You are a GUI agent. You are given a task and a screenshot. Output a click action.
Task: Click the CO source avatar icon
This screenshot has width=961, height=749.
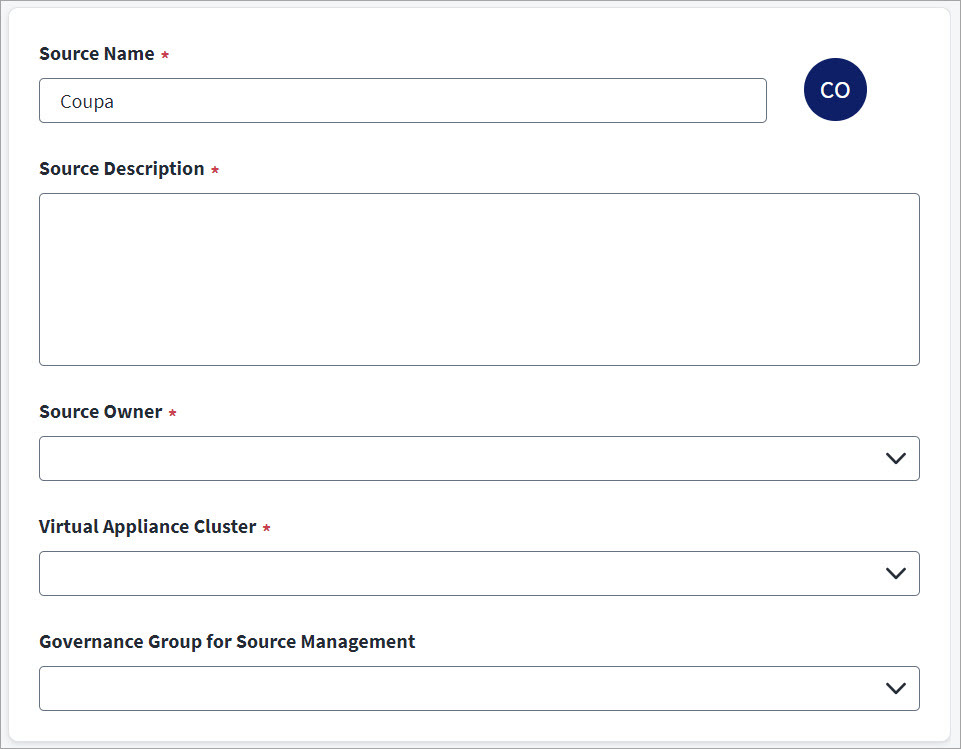click(x=835, y=90)
